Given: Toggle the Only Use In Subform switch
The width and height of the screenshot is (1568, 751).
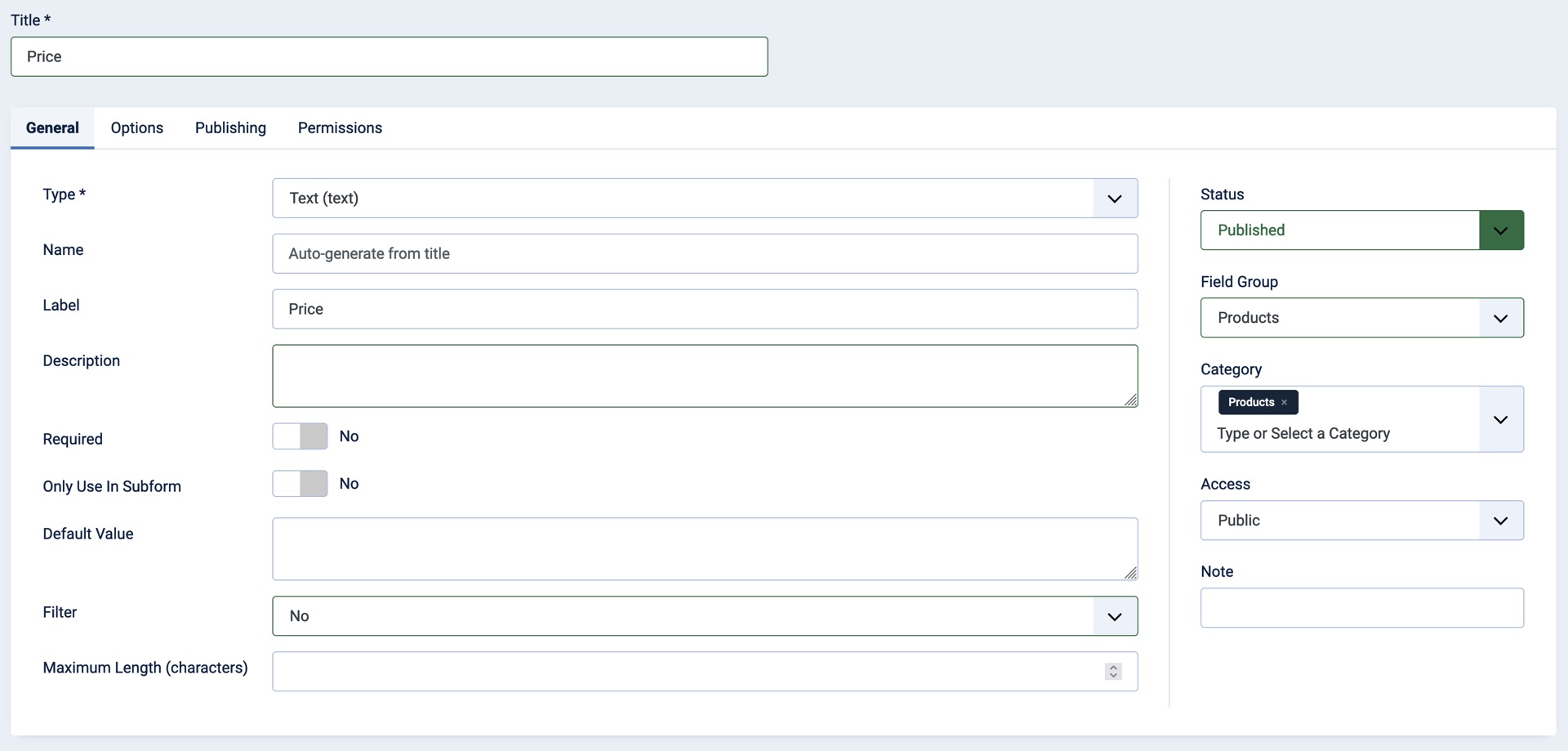Looking at the screenshot, I should tap(300, 484).
